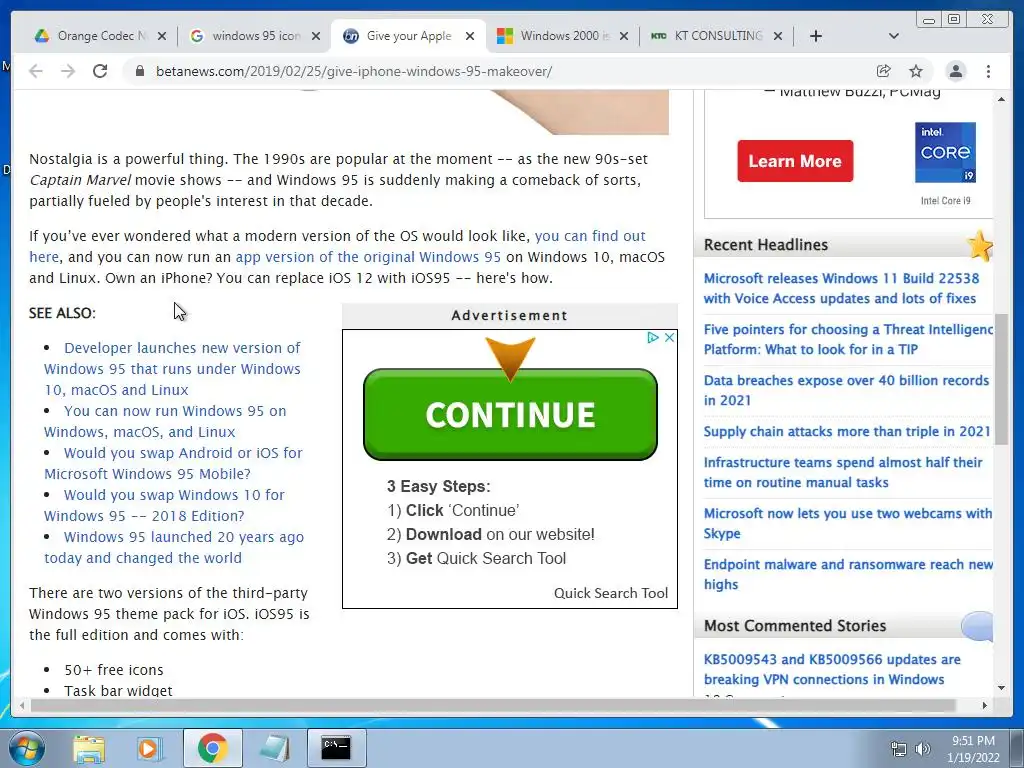The height and width of the screenshot is (768, 1024).
Task: Click the taskbar clock showing 9:51 PM
Action: click(973, 749)
